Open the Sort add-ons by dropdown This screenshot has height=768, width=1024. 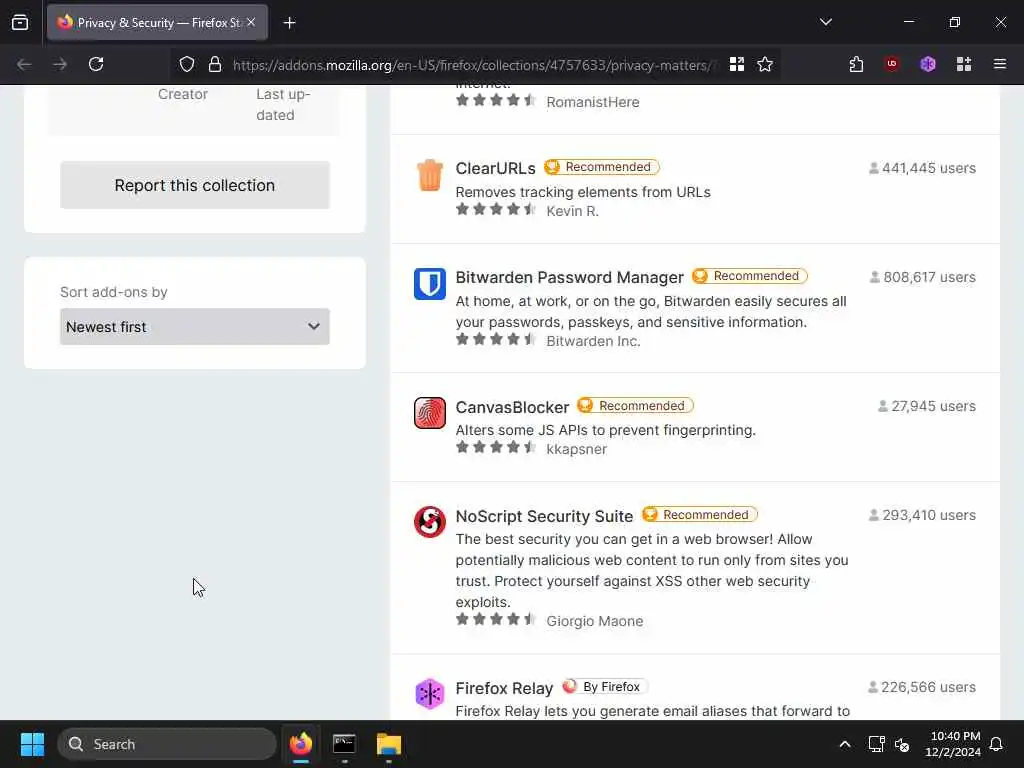[x=195, y=327]
